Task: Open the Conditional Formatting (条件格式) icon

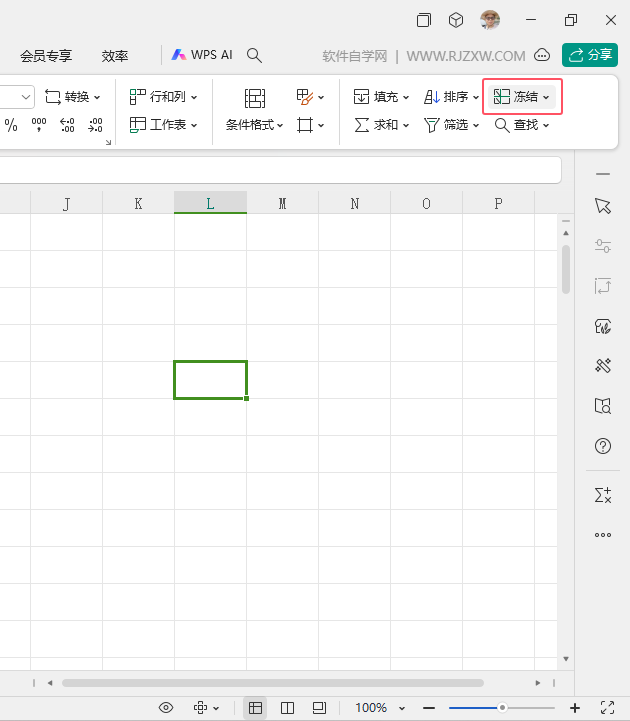Action: [254, 98]
